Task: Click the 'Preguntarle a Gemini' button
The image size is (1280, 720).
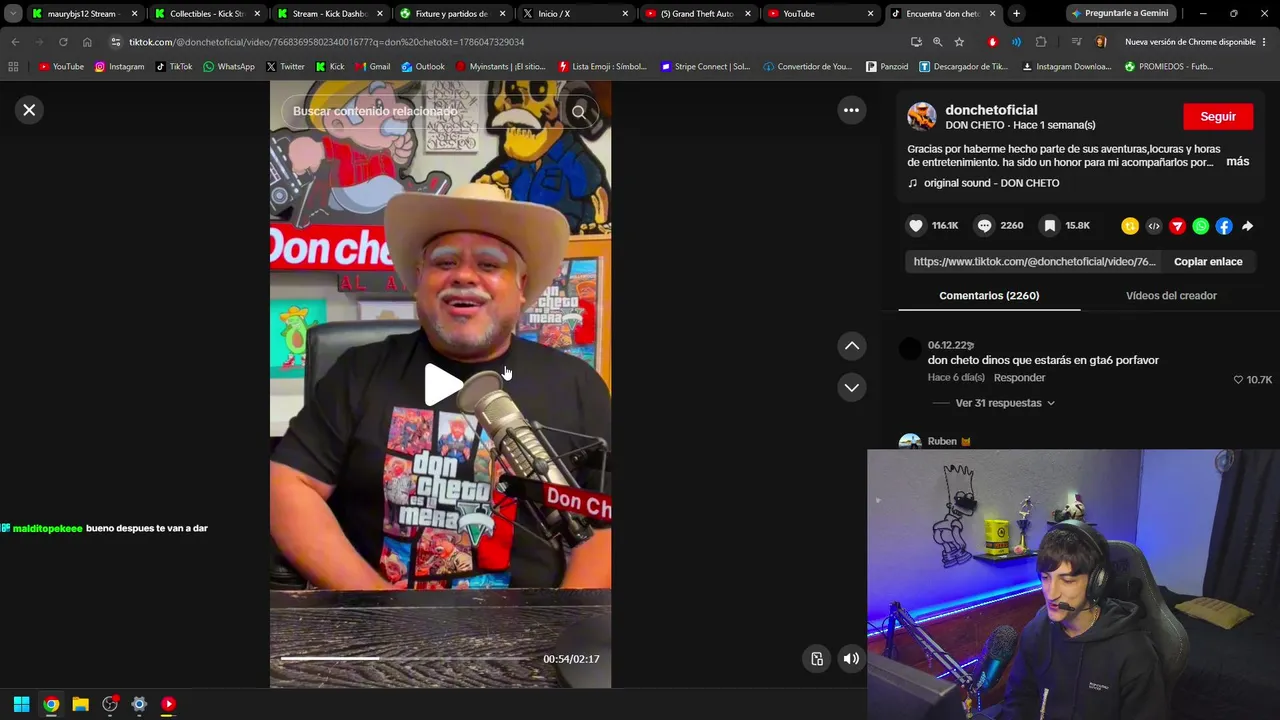Action: [x=1119, y=14]
